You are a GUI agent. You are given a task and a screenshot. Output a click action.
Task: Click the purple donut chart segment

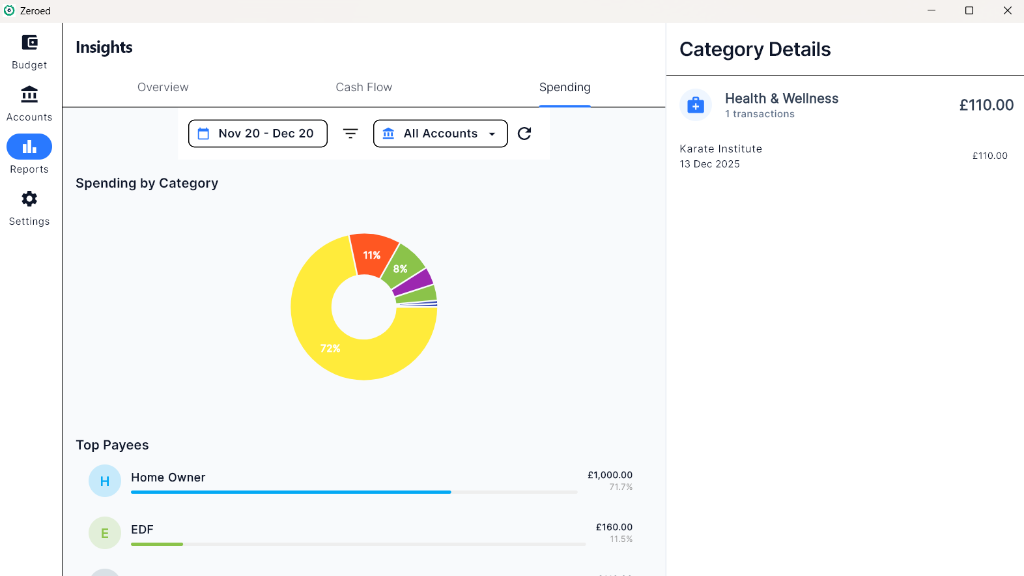pyautogui.click(x=415, y=281)
